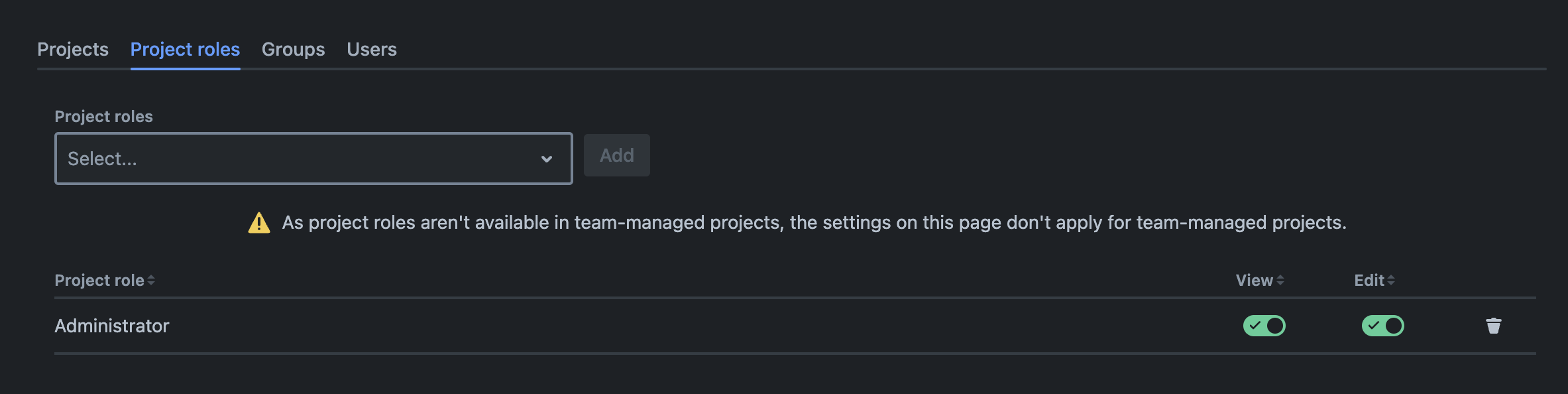
Task: Click the sort arrows beside View
Action: click(x=1280, y=281)
